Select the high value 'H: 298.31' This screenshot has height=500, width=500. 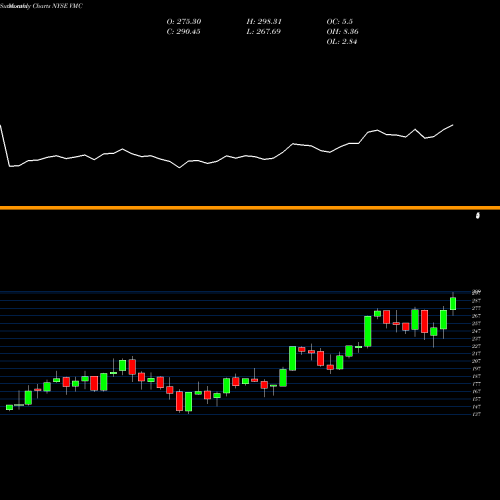click(x=264, y=22)
